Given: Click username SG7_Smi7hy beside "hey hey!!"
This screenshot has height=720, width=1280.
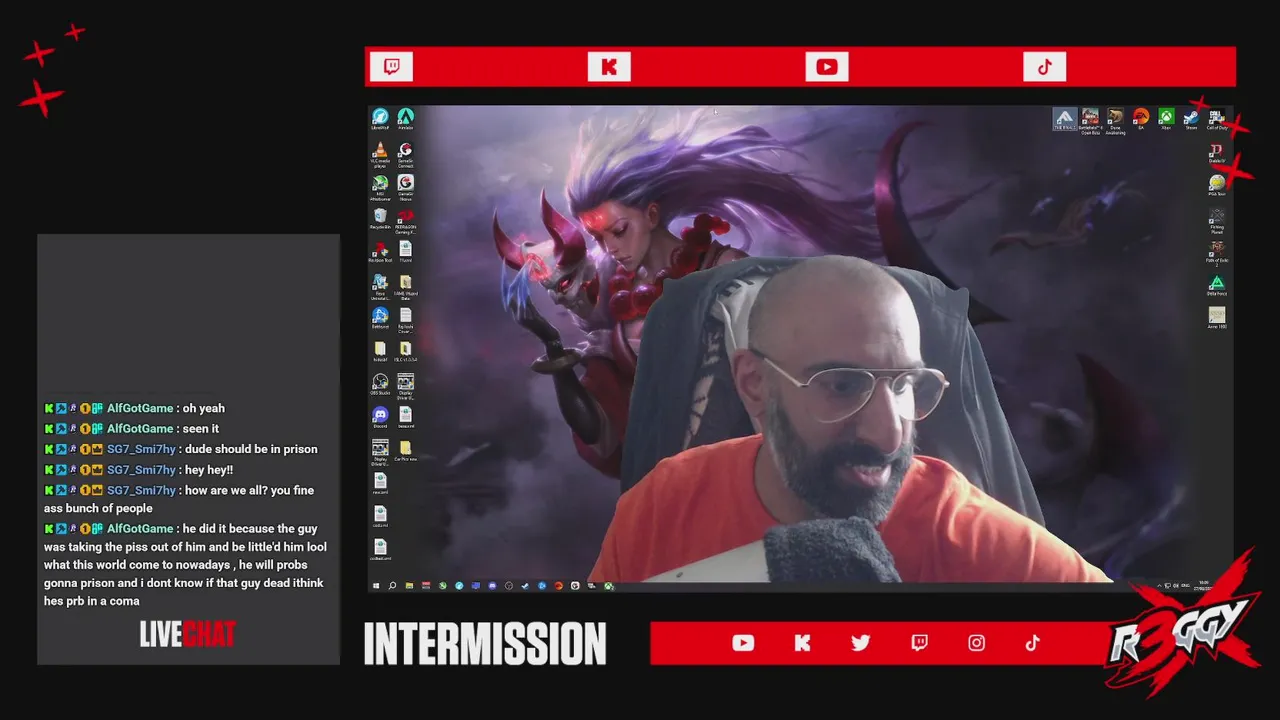Looking at the screenshot, I should point(141,470).
